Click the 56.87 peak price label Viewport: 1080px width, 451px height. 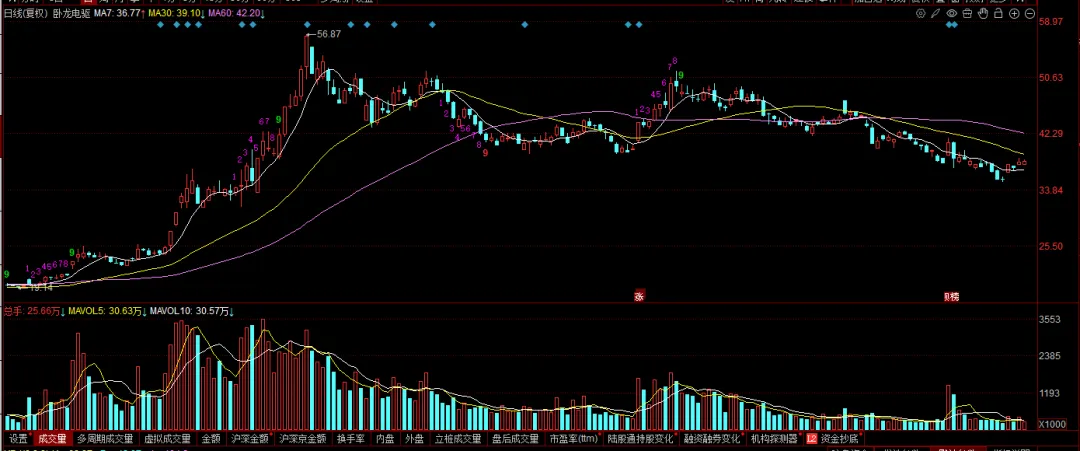click(x=329, y=34)
